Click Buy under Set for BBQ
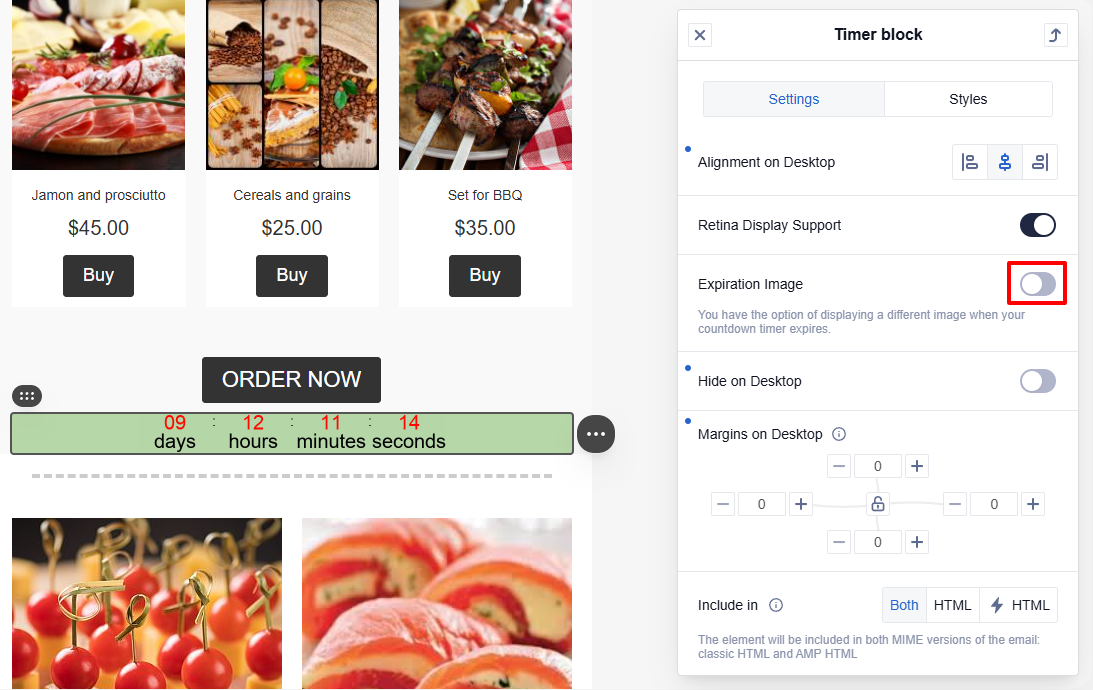Screen dimensions: 1093x690 484,275
